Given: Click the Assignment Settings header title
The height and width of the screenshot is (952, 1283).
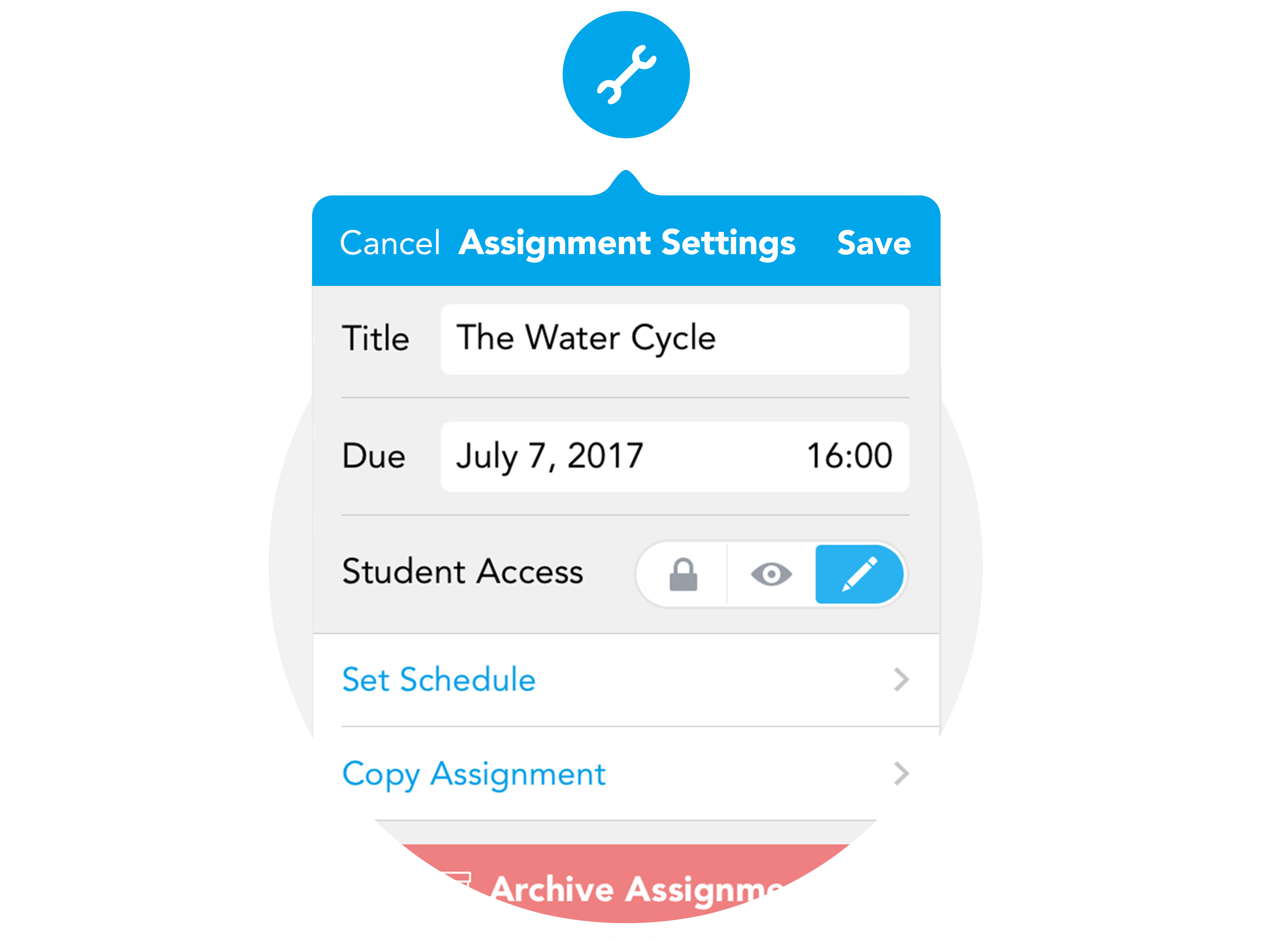Looking at the screenshot, I should click(627, 243).
